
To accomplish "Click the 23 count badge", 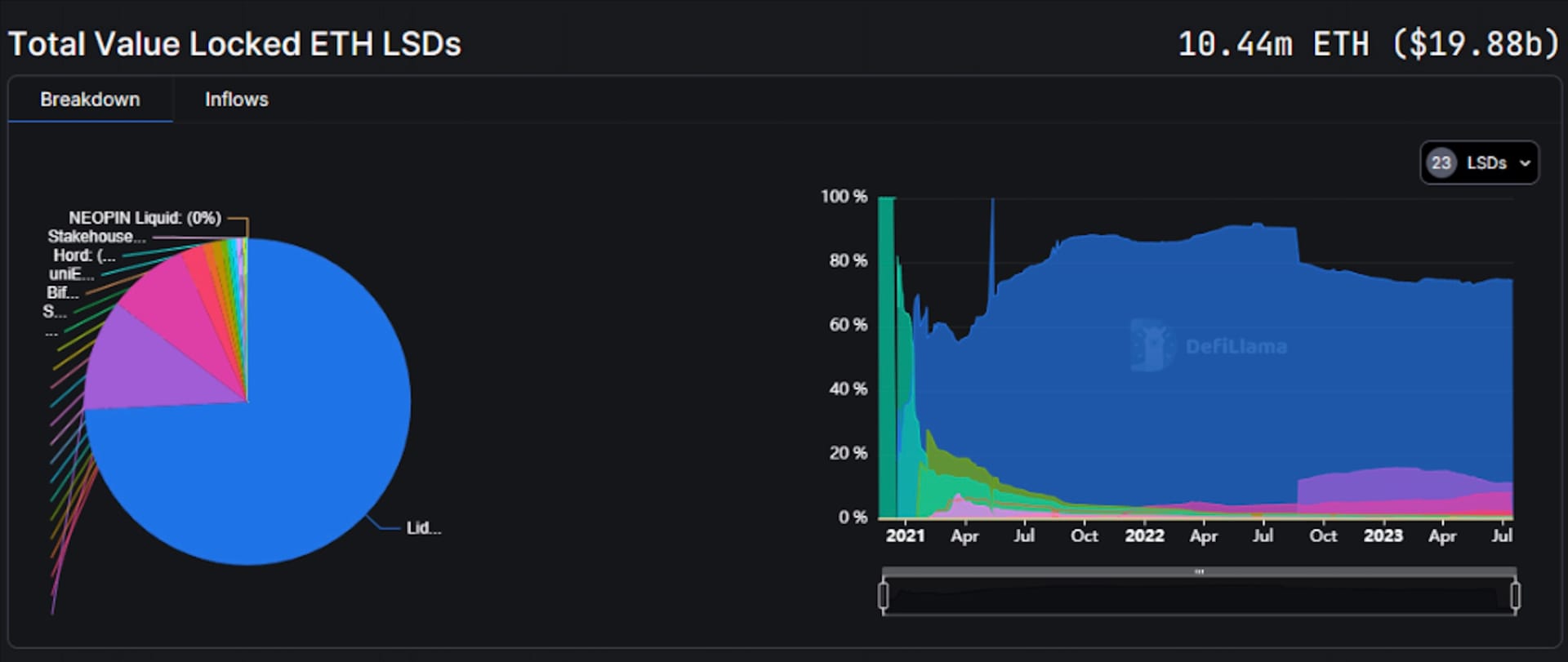I will 1441,162.
